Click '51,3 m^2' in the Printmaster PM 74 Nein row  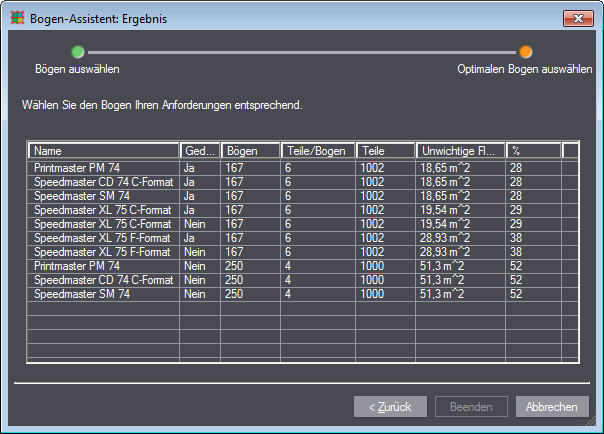(442, 266)
